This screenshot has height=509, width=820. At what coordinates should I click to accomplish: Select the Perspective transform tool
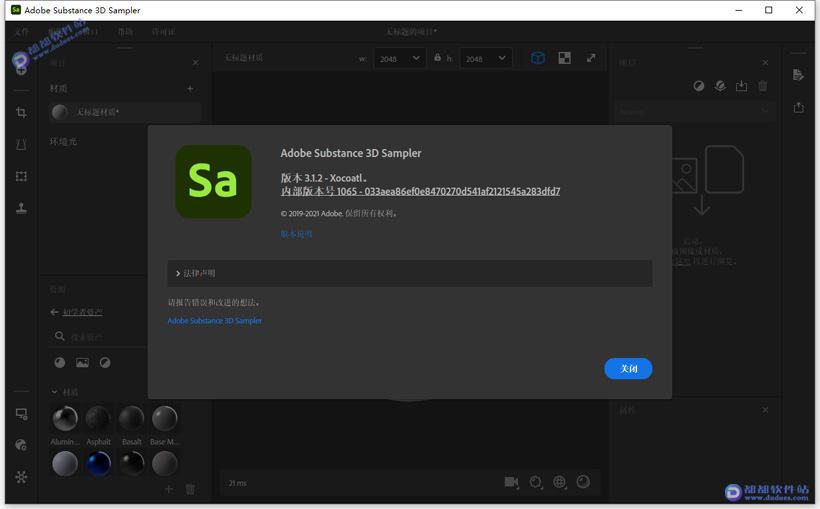pos(21,144)
